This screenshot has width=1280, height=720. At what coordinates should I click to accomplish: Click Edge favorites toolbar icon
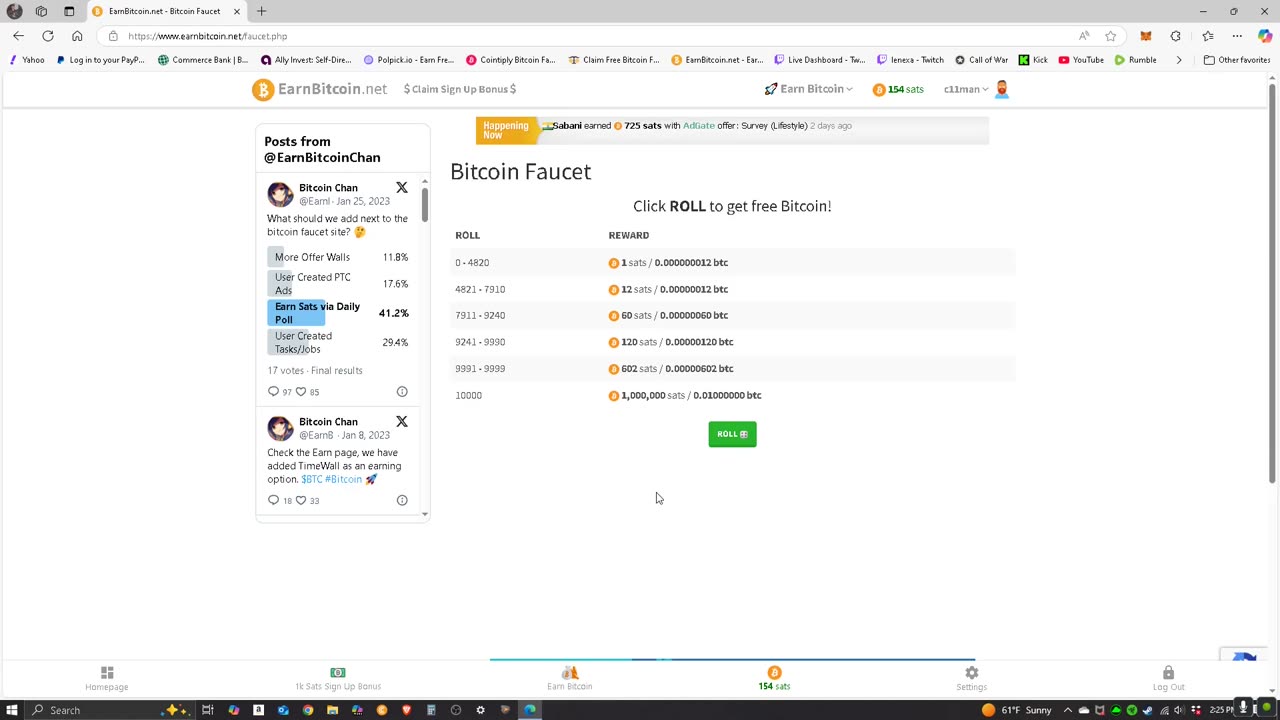click(x=1207, y=36)
